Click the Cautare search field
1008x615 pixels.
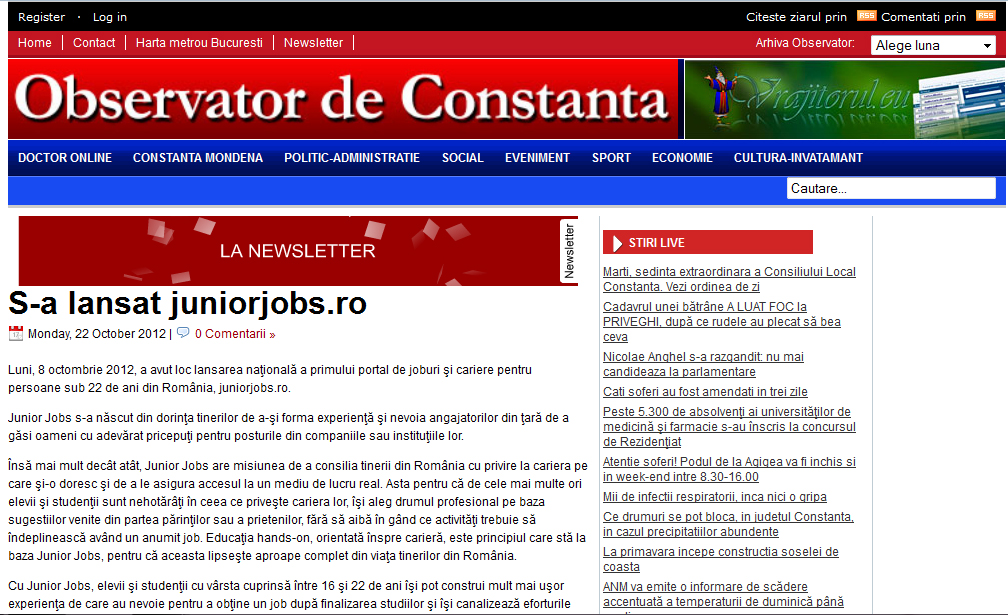[x=891, y=188]
